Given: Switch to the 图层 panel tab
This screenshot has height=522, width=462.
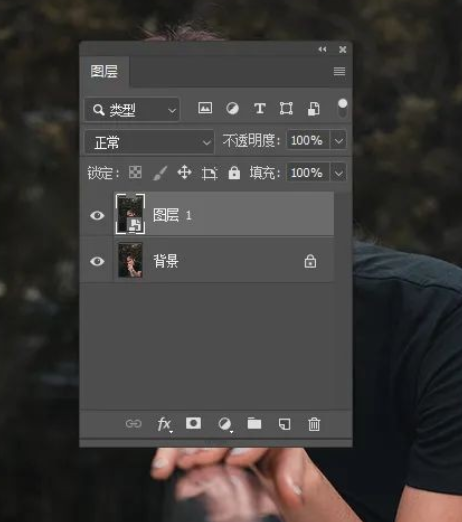Looking at the screenshot, I should (104, 71).
